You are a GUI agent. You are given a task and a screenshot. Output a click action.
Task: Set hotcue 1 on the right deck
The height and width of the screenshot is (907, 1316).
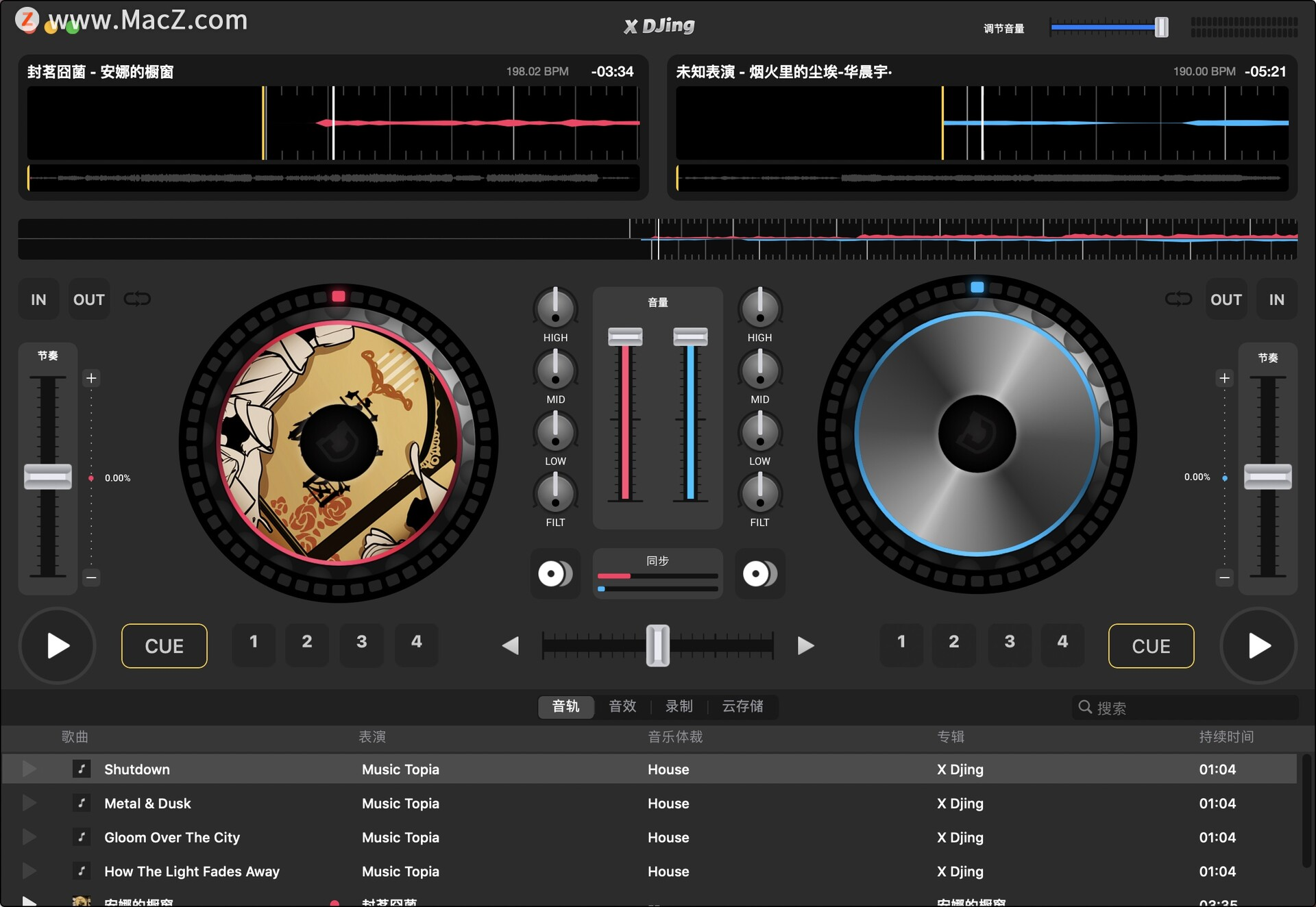[901, 643]
